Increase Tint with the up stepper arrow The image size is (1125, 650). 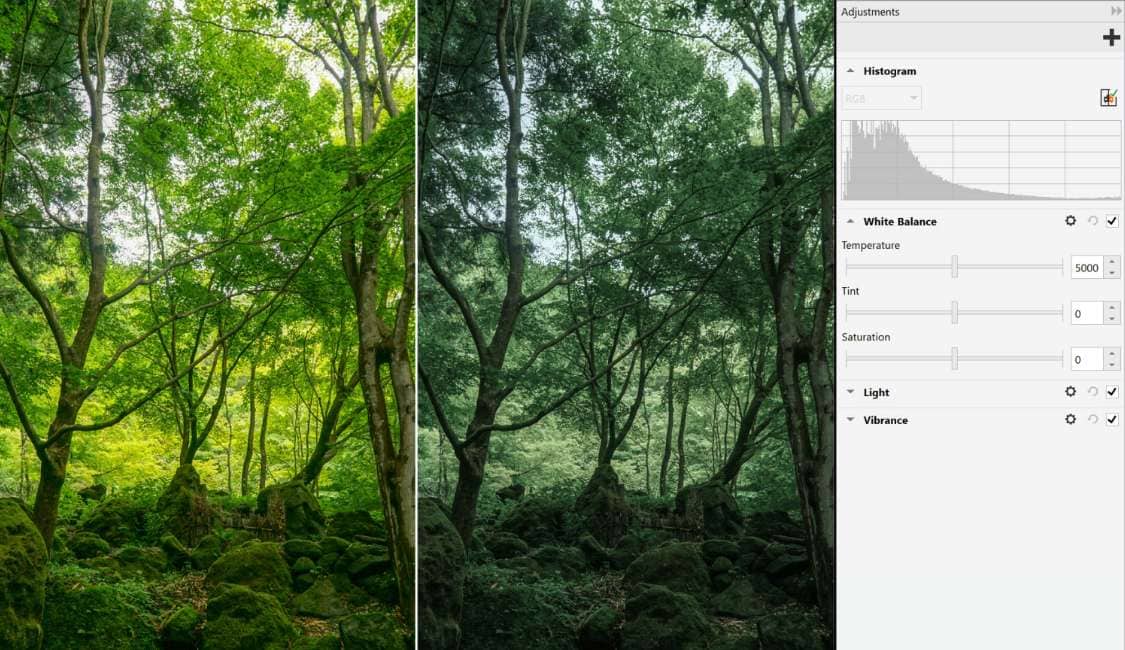coord(1111,308)
